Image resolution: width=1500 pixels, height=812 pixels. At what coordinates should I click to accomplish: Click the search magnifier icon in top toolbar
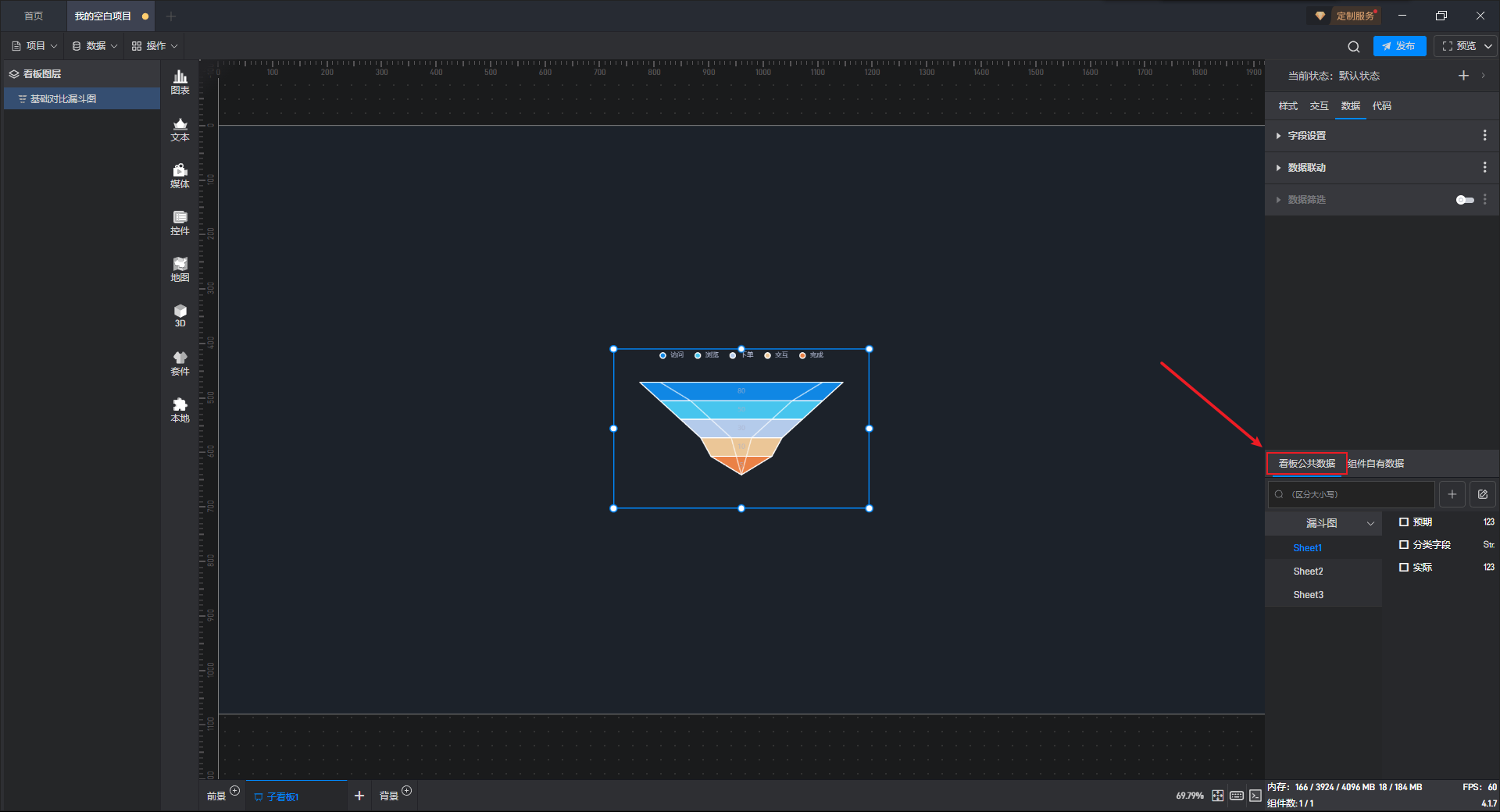point(1354,46)
